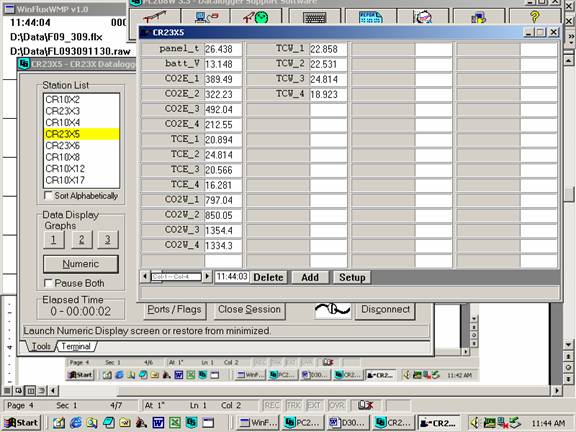This screenshot has height=432, width=576.
Task: Open the View tool with magnifier icon
Action: [423, 17]
